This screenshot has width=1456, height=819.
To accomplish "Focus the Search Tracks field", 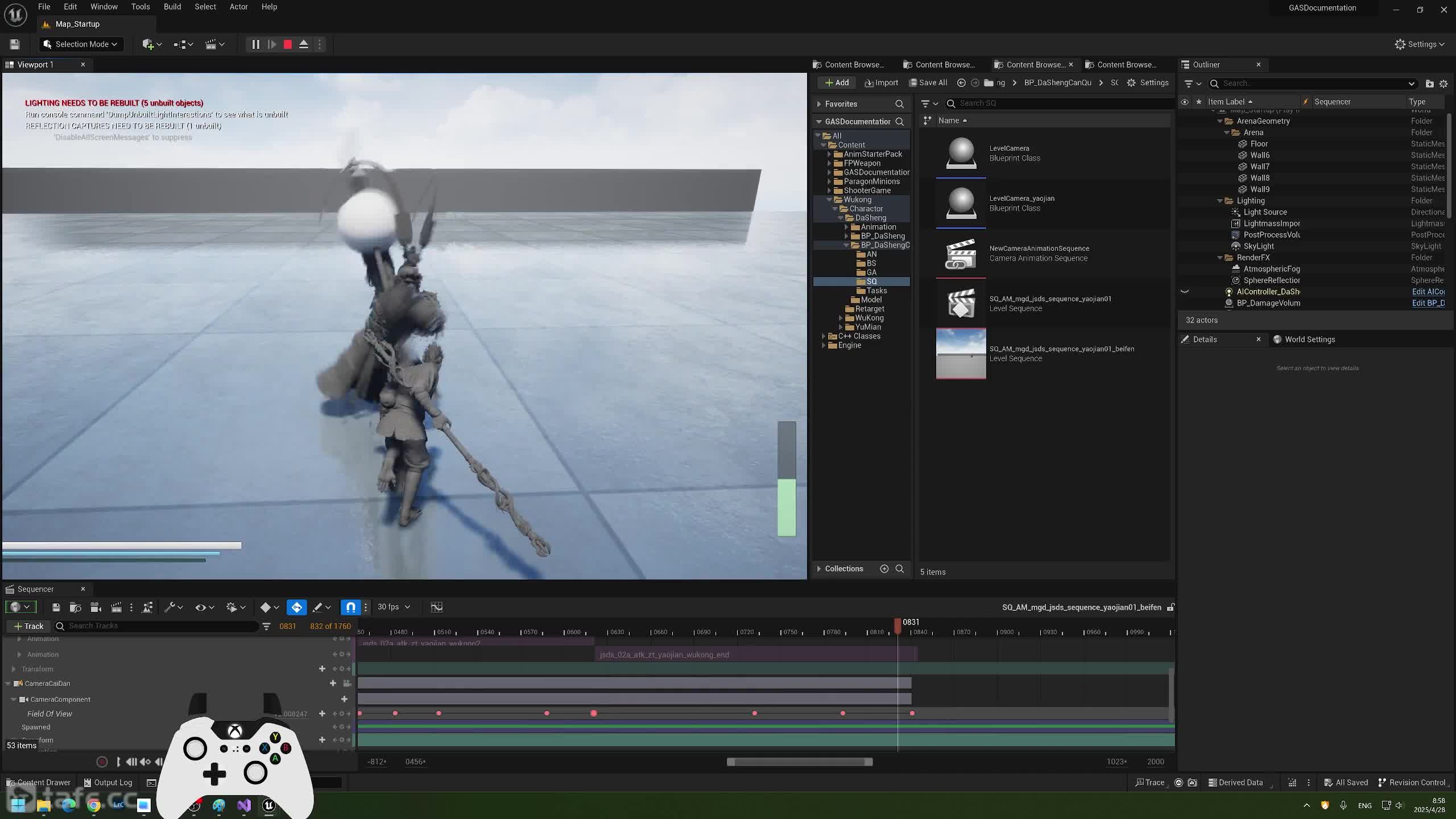I will tap(156, 626).
